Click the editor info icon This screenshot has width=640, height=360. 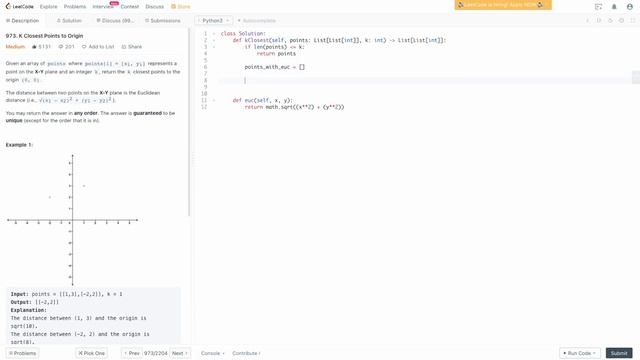pos(588,20)
